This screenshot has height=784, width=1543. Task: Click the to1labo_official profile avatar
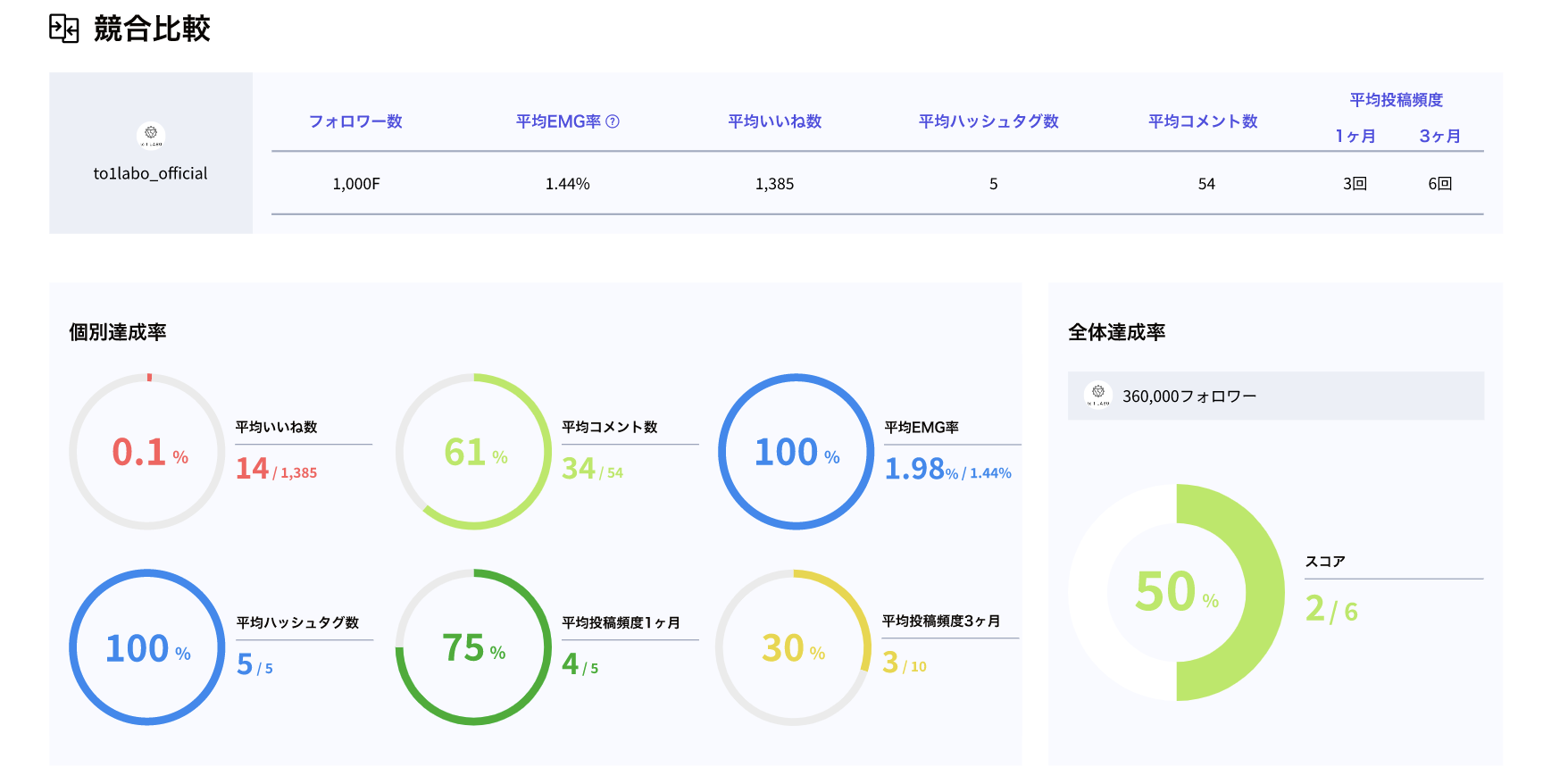click(x=151, y=136)
